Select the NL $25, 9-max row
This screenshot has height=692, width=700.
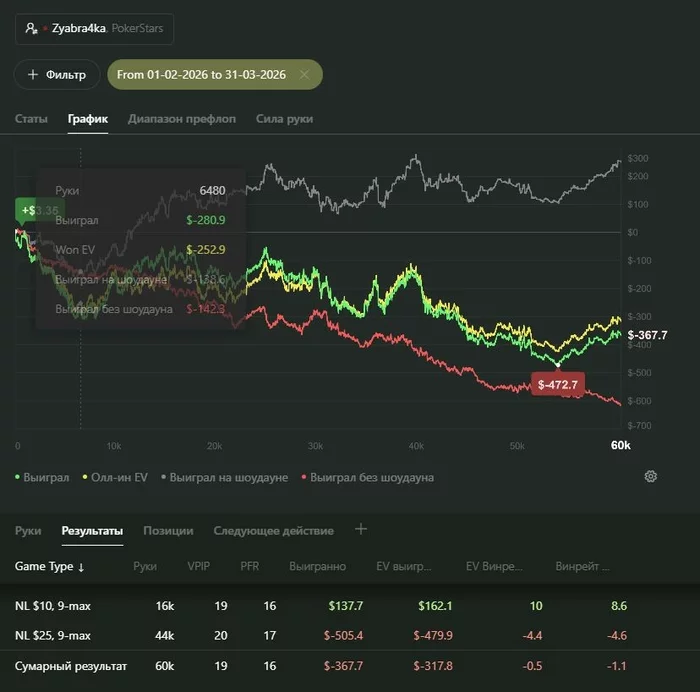coord(350,635)
